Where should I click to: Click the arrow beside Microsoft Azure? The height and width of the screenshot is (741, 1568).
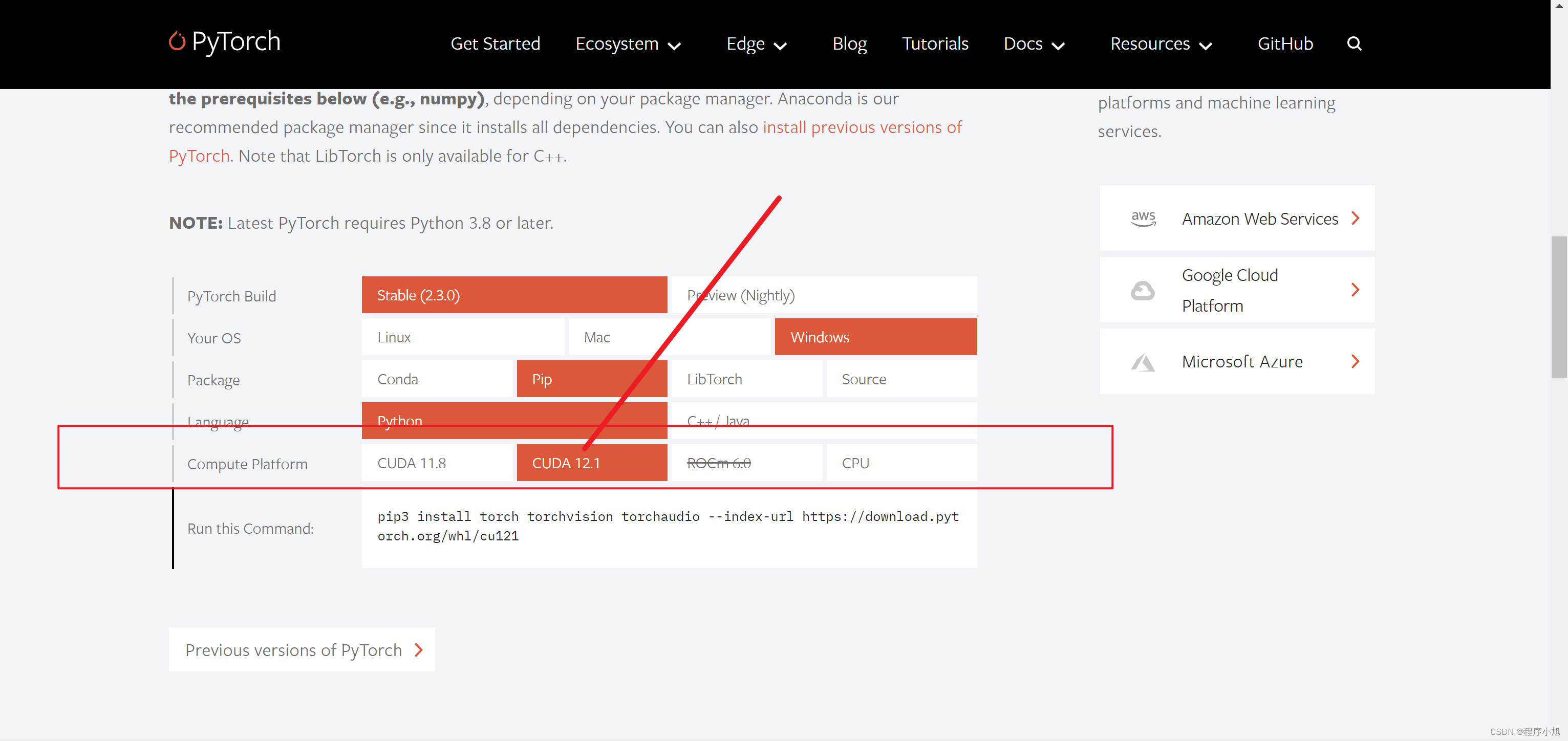click(x=1355, y=361)
